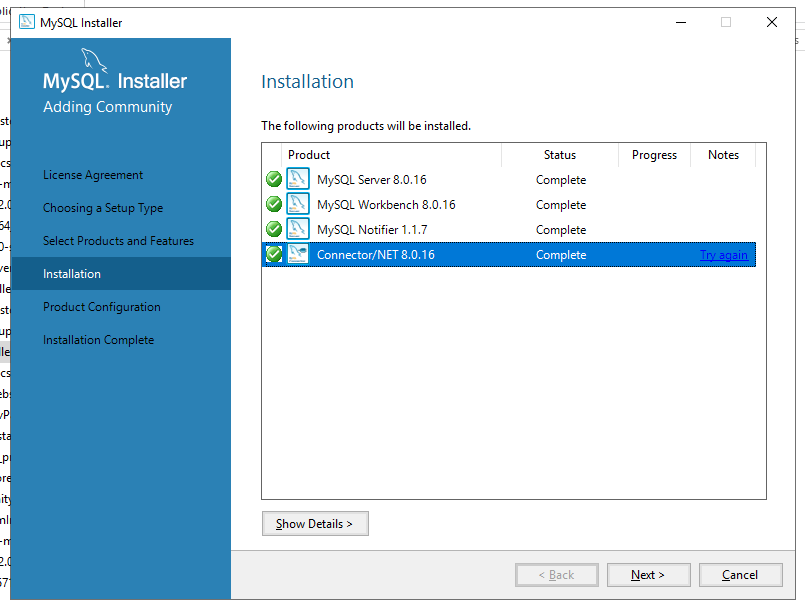
Task: Select the Connector/NET 8.0.16 row
Action: [509, 255]
